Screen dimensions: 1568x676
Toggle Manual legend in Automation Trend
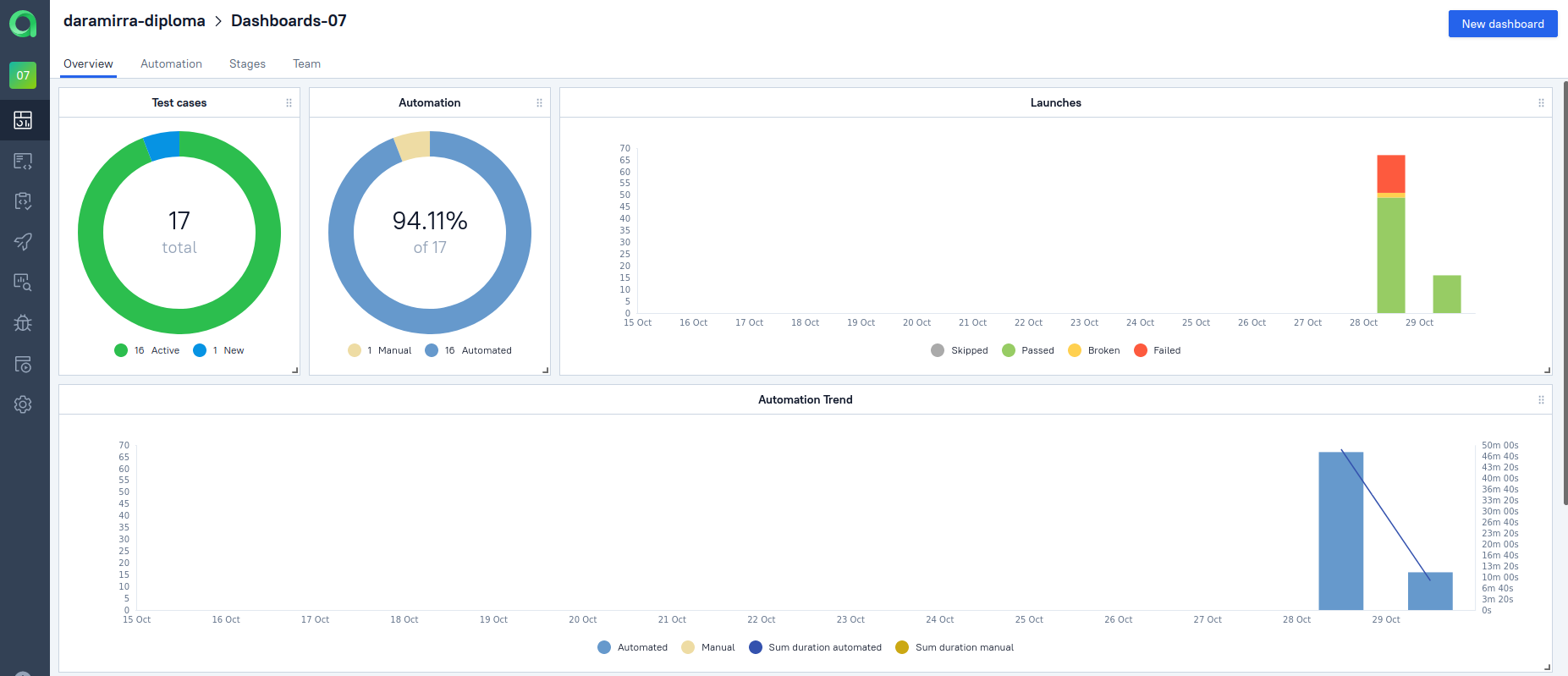point(708,647)
